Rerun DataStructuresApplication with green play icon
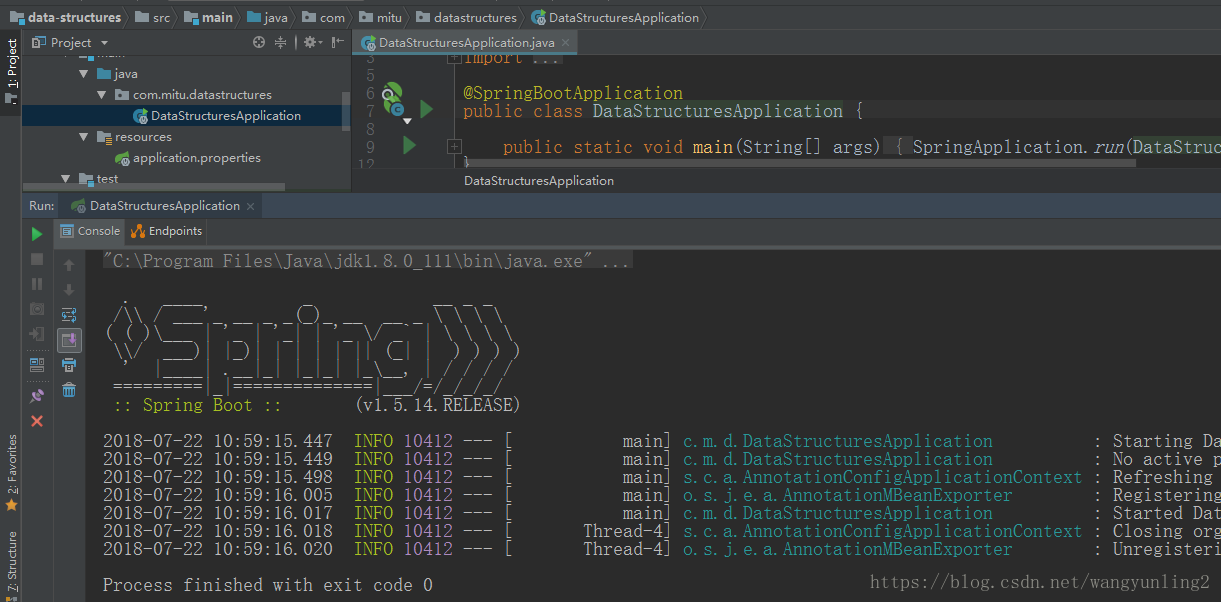 [37, 234]
